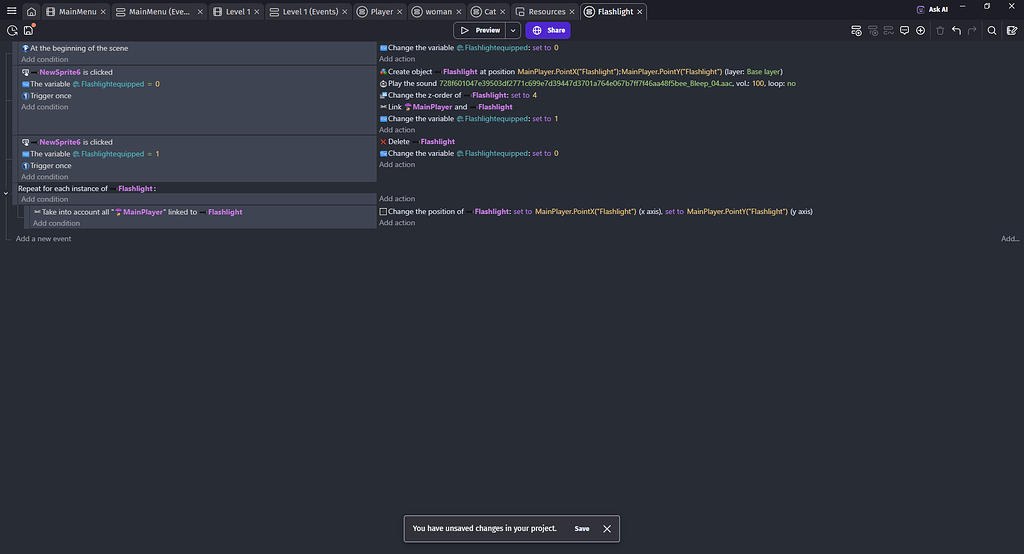This screenshot has height=554, width=1024.
Task: Click Add action under Change position action
Action: tap(397, 223)
